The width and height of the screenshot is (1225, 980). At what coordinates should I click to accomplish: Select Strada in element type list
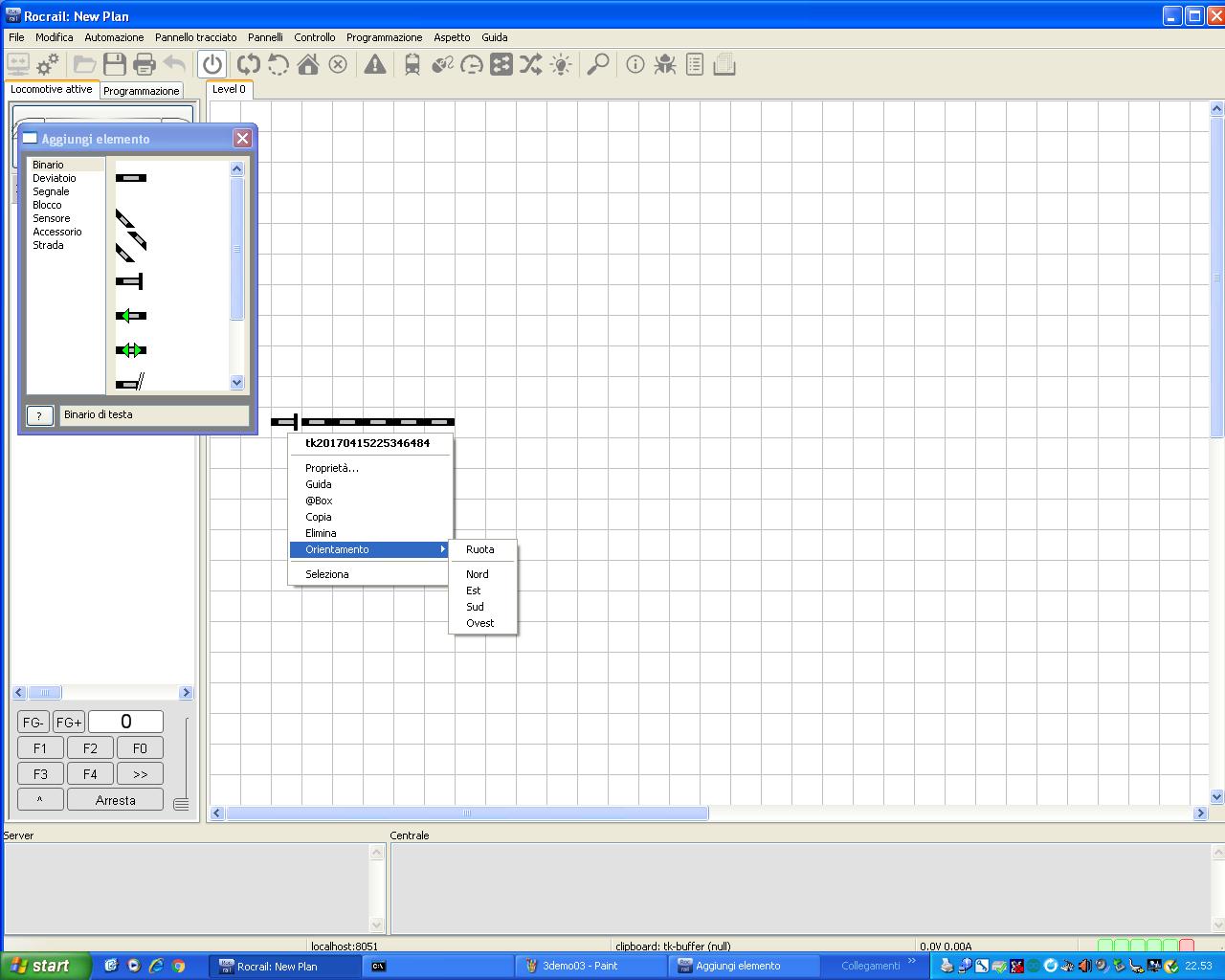tap(48, 245)
